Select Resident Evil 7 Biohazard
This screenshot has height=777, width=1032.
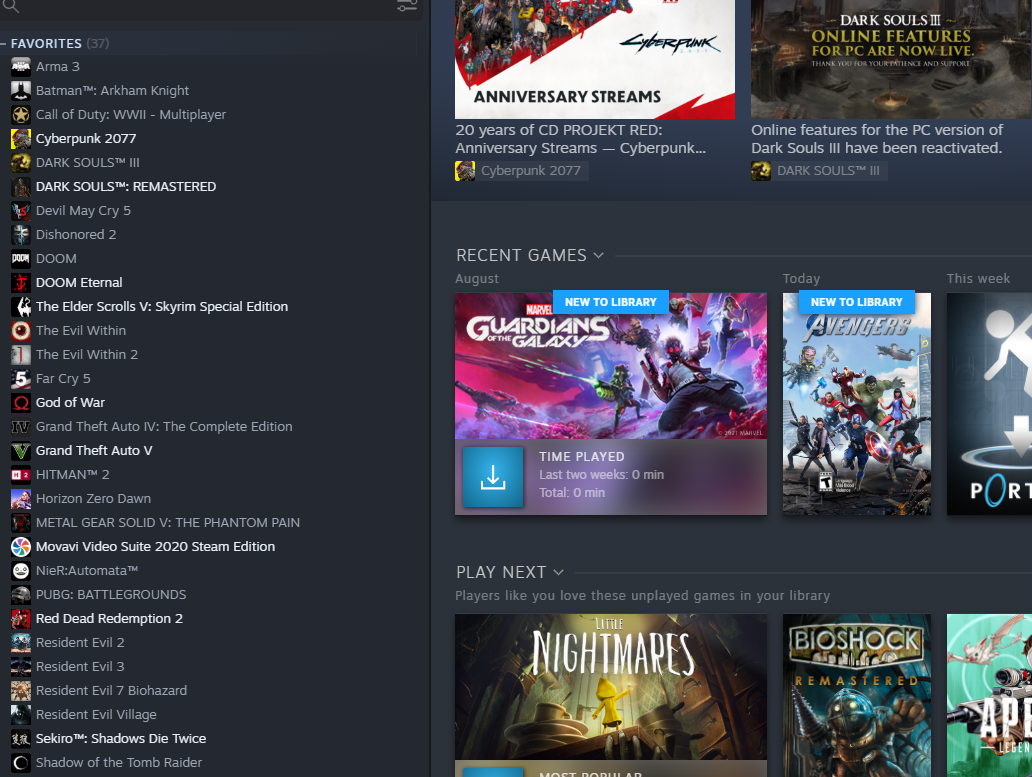[111, 691]
